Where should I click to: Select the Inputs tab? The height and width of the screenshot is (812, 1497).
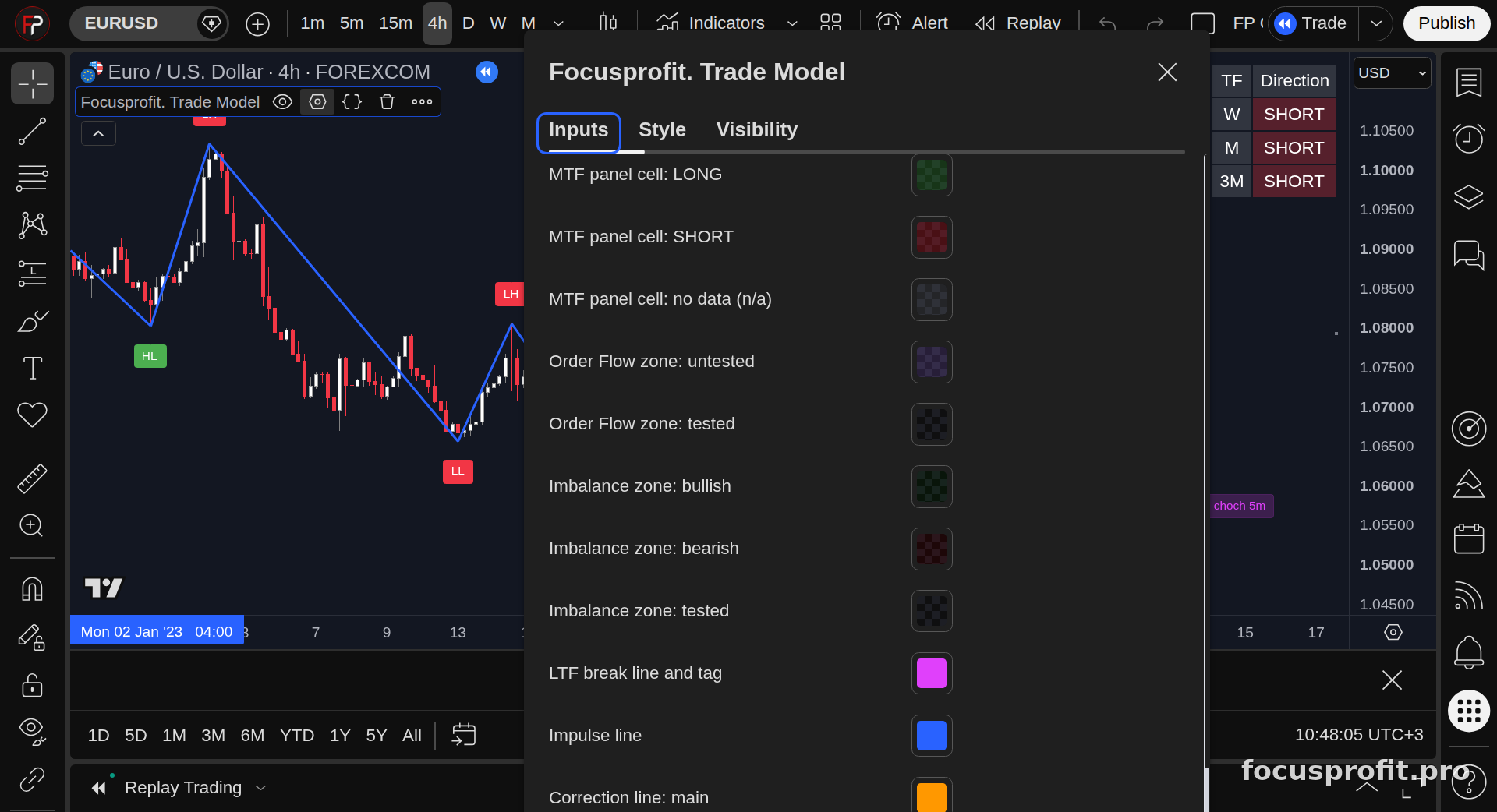[x=579, y=132]
